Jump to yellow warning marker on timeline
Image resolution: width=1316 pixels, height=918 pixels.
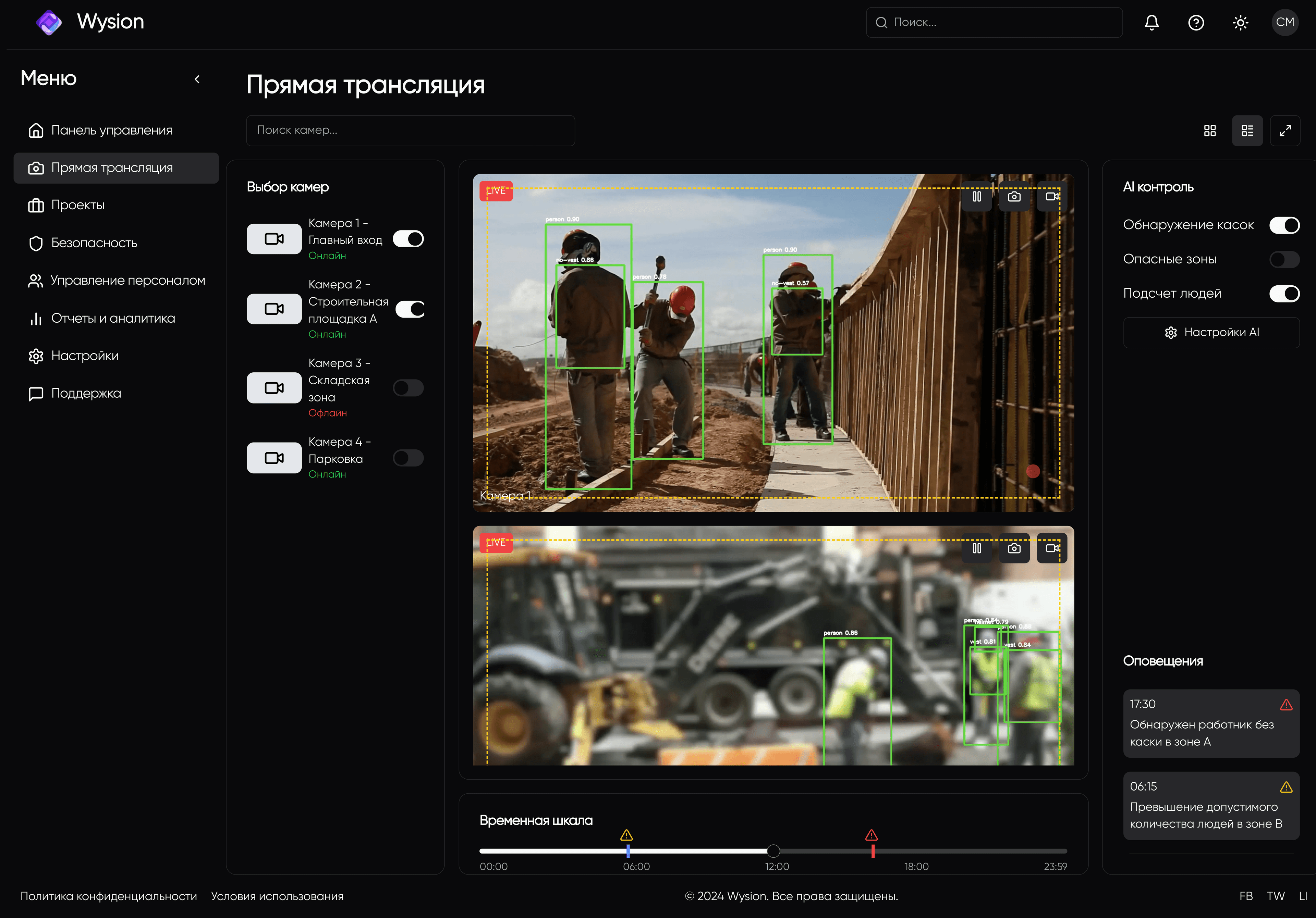coord(626,835)
